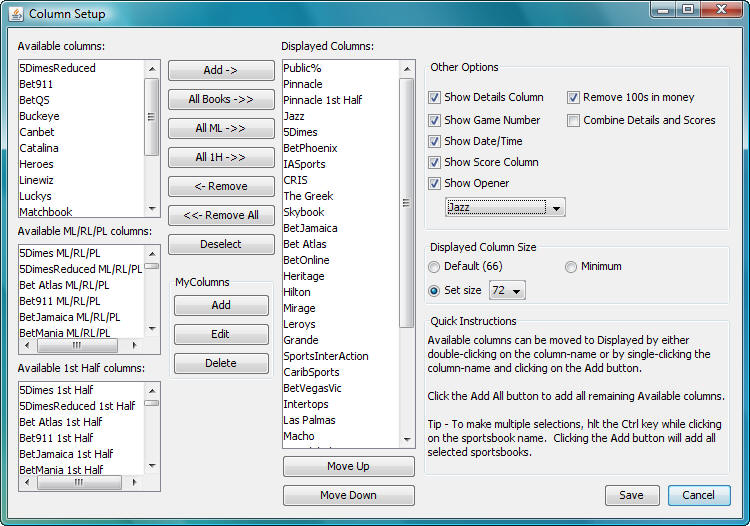Image resolution: width=750 pixels, height=526 pixels.
Task: Choose the Set size radio button
Action: click(x=434, y=291)
